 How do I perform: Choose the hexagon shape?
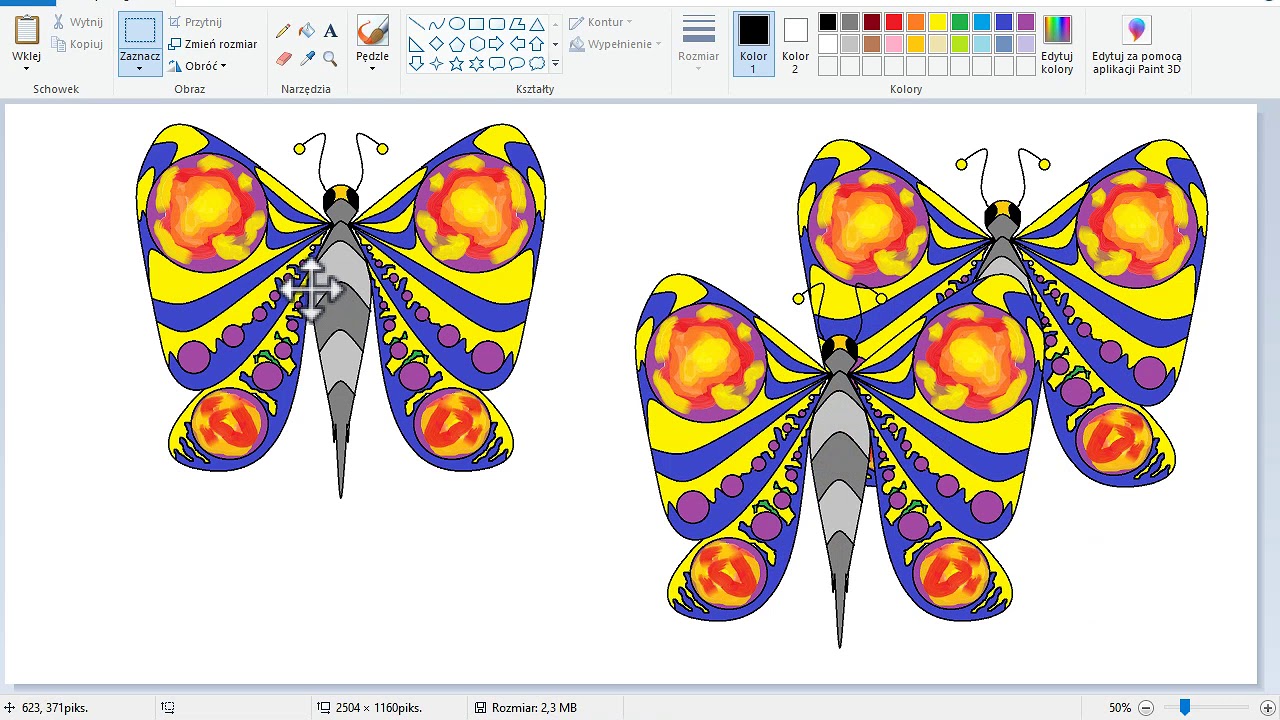click(476, 44)
